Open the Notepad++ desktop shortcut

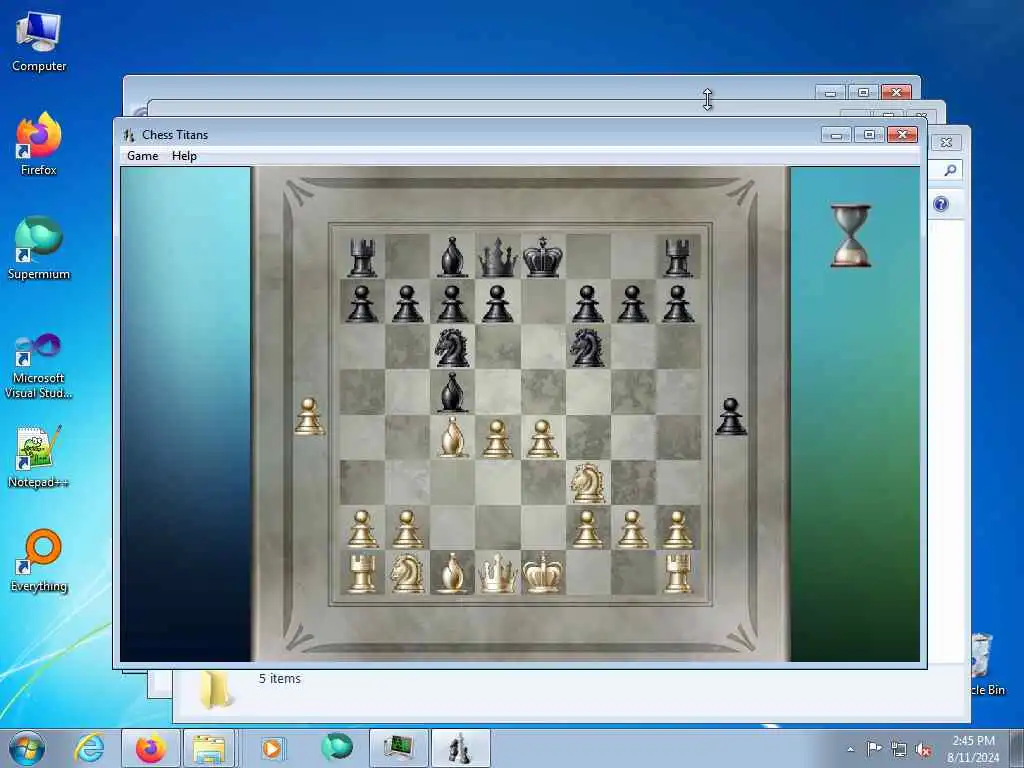(39, 457)
